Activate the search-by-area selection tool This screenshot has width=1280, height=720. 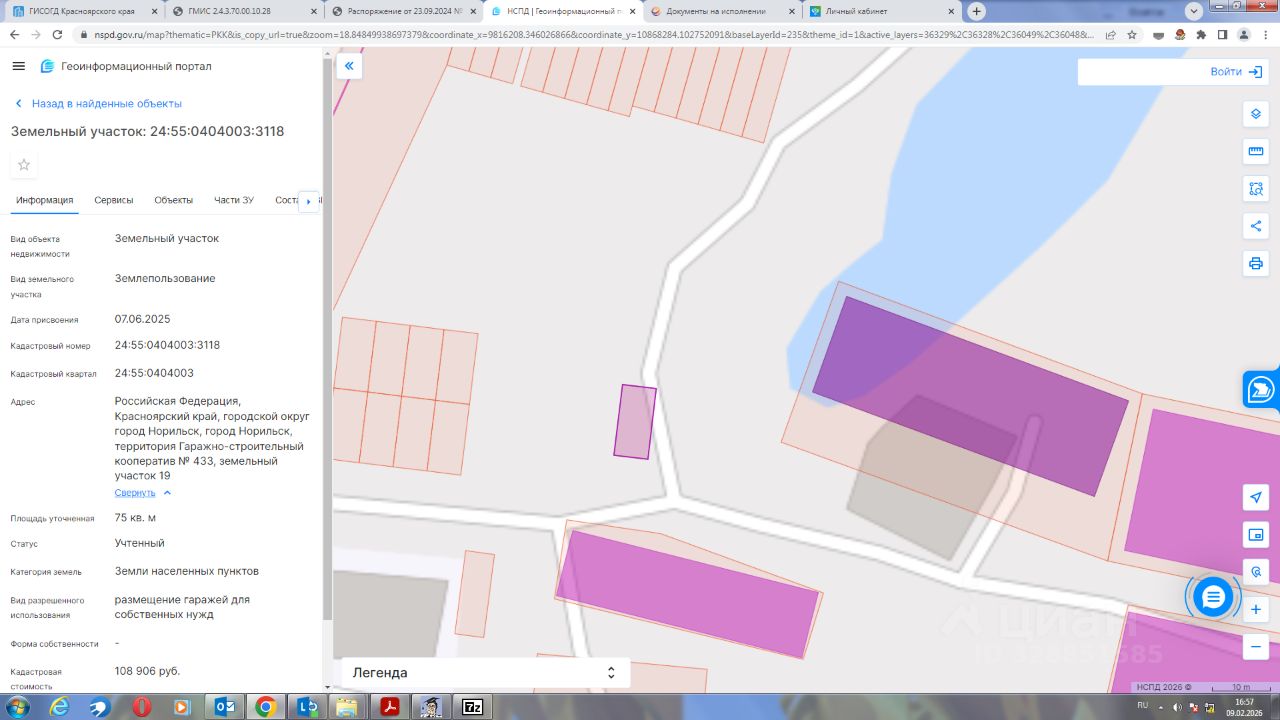click(x=1256, y=189)
